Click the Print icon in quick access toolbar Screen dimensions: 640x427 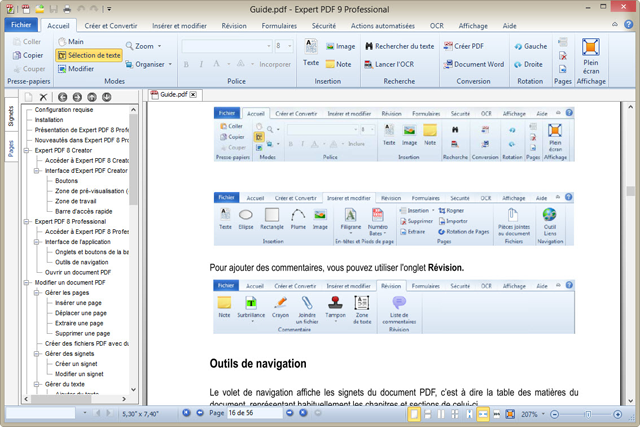coord(67,9)
